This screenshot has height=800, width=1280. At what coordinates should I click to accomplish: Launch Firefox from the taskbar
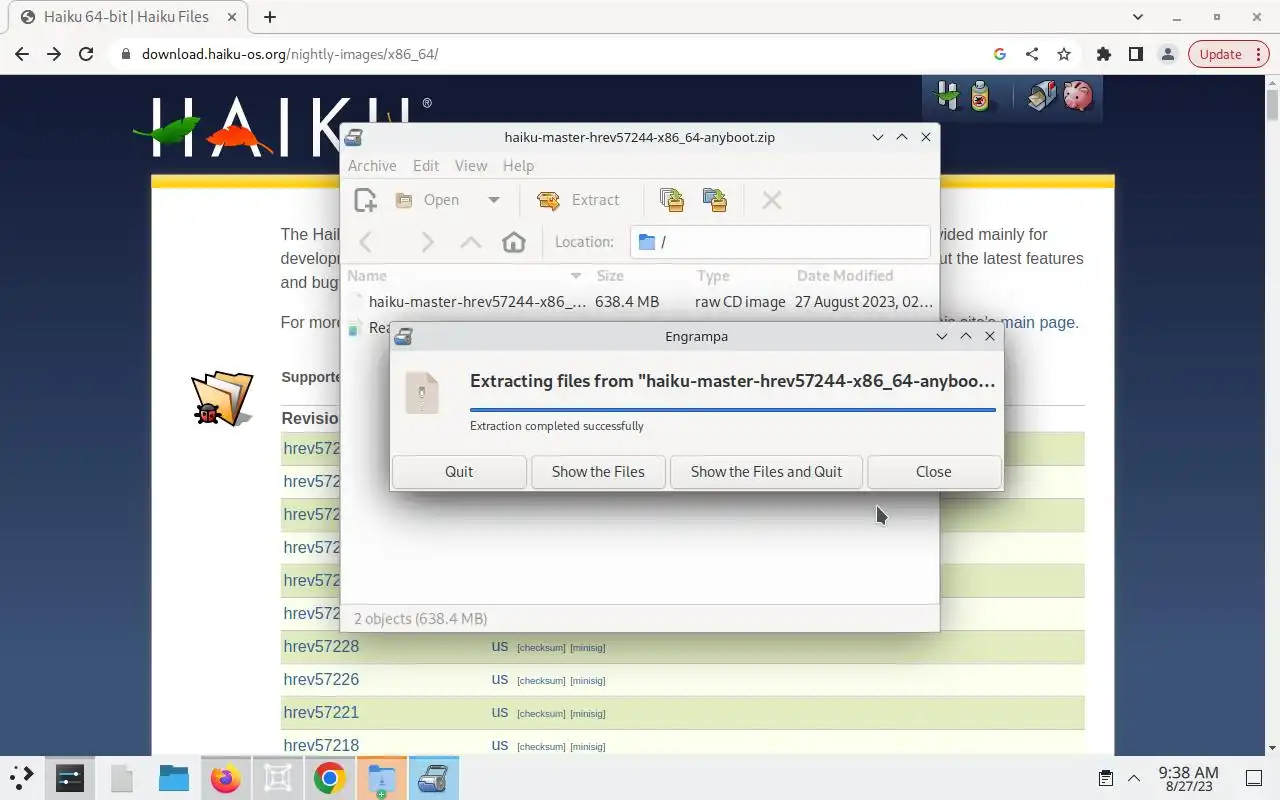(x=226, y=778)
